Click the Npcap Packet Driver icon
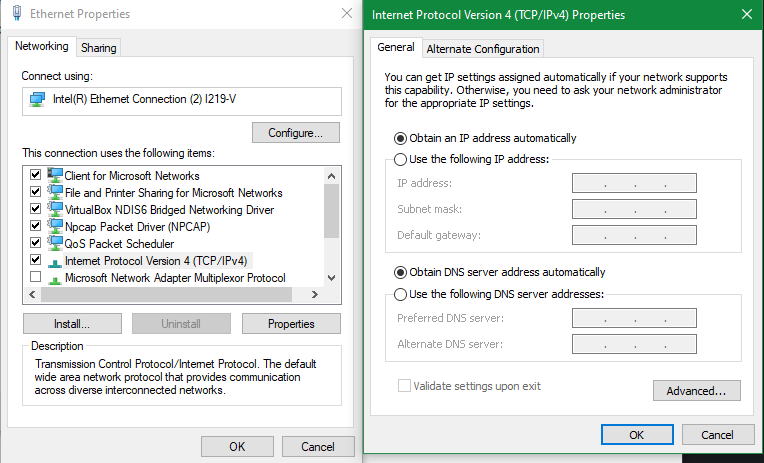 pos(55,226)
